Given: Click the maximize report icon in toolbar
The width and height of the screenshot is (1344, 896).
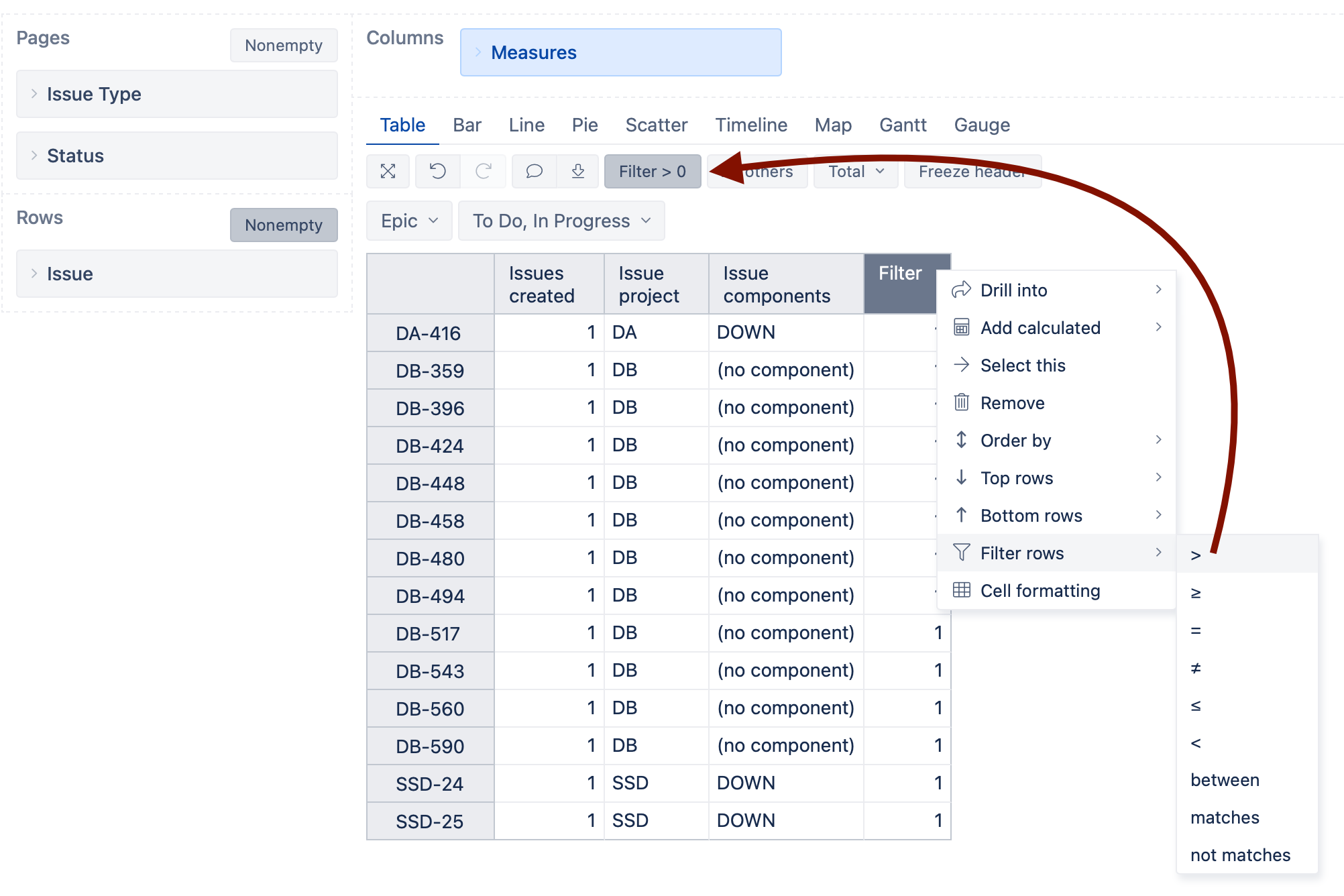Looking at the screenshot, I should pos(388,172).
